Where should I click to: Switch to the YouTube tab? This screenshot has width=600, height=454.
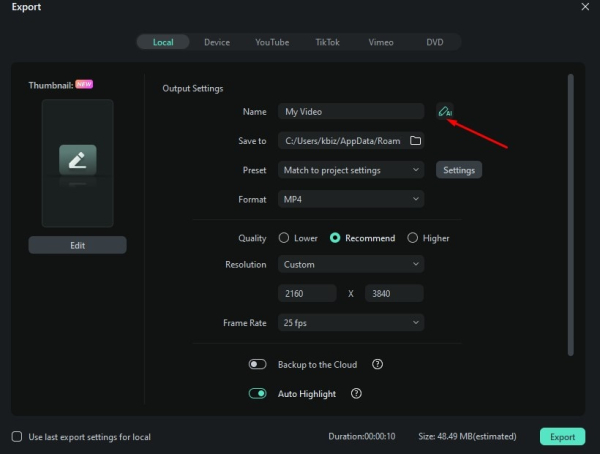[272, 42]
